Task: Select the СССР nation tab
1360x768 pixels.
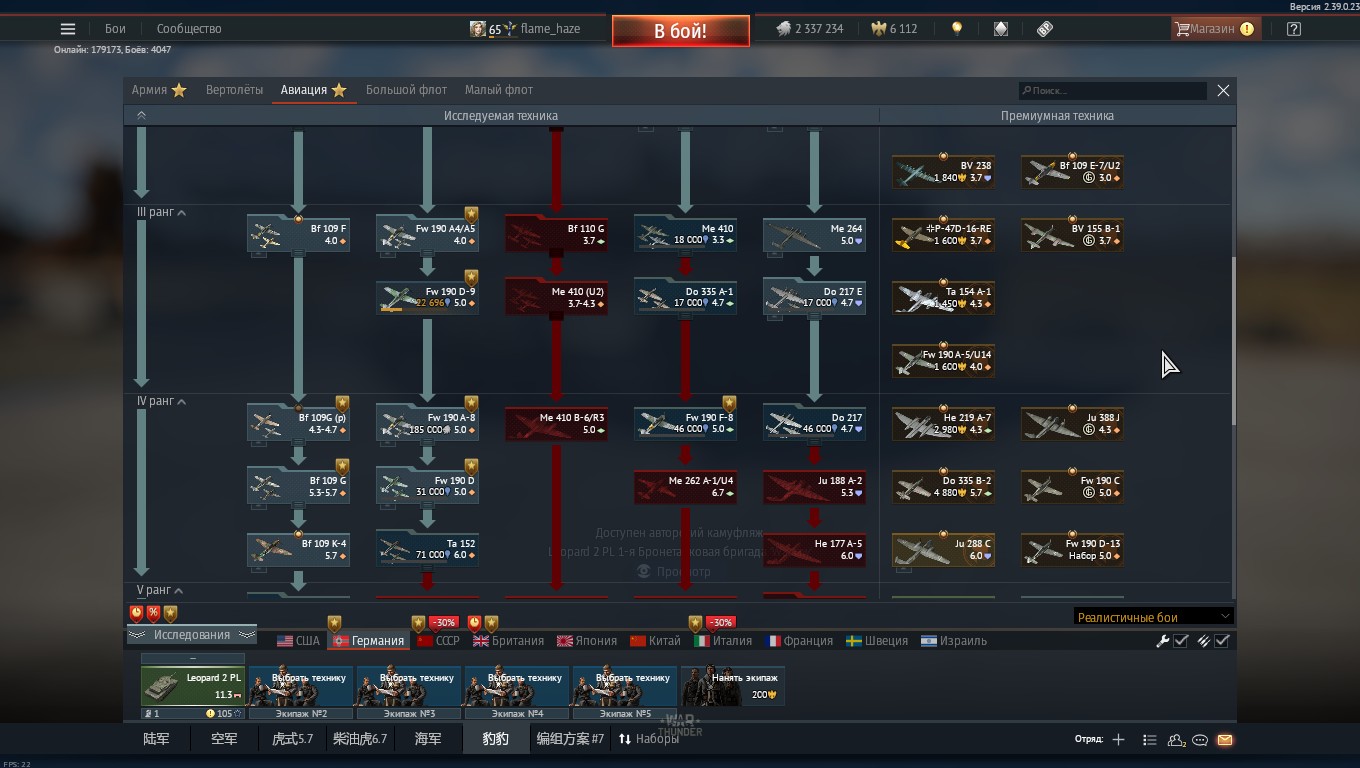Action: [x=438, y=641]
